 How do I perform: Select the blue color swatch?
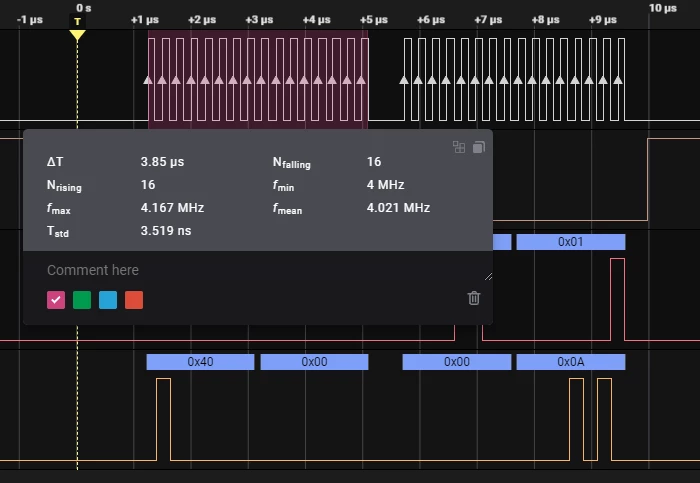(108, 300)
